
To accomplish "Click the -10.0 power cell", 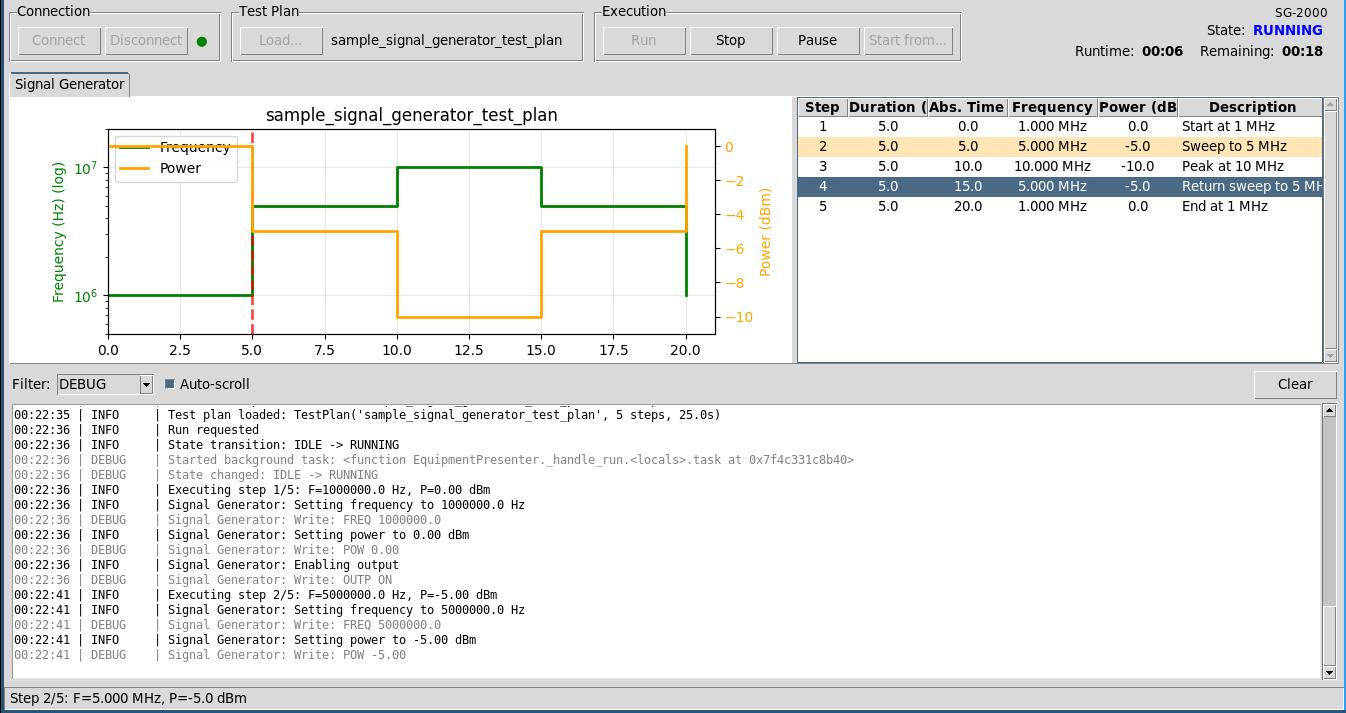I will [x=1137, y=166].
